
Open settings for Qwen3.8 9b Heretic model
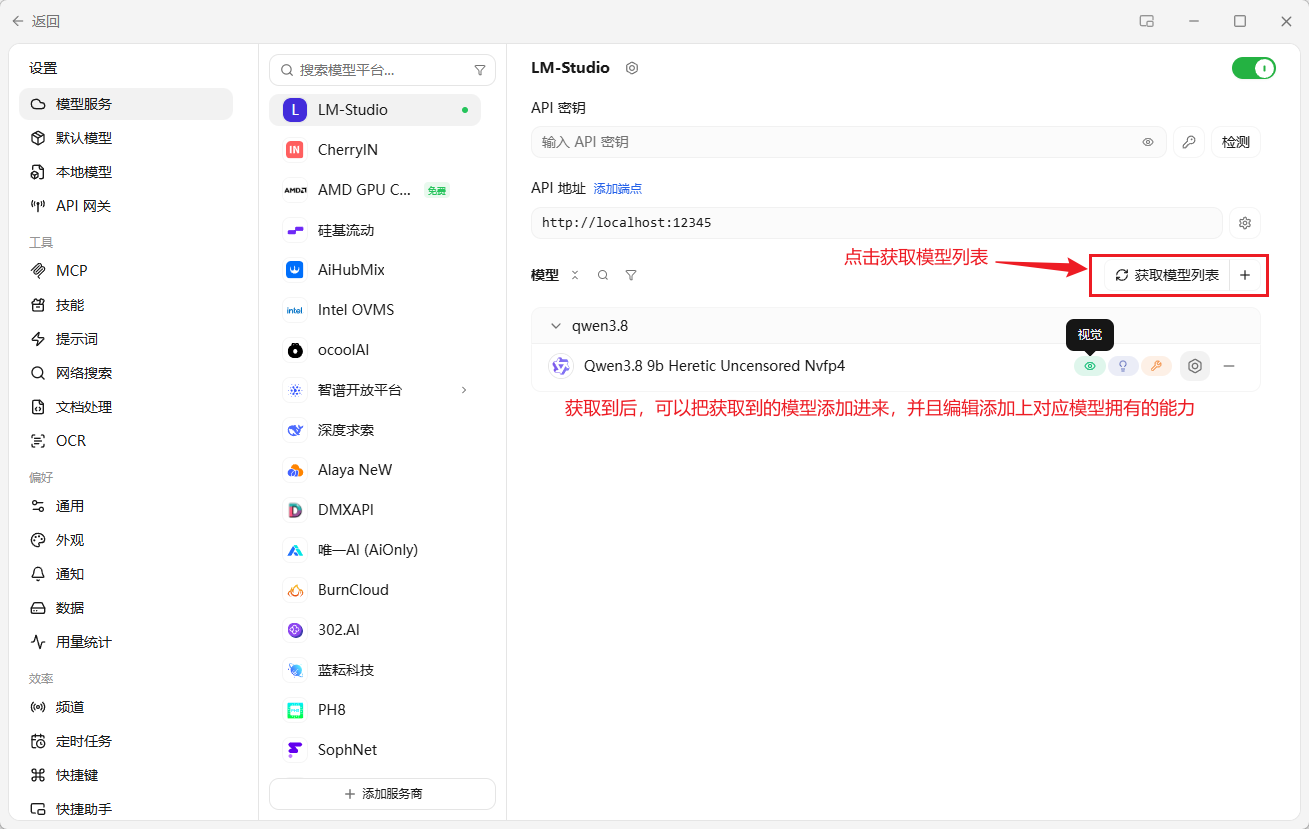click(1195, 366)
